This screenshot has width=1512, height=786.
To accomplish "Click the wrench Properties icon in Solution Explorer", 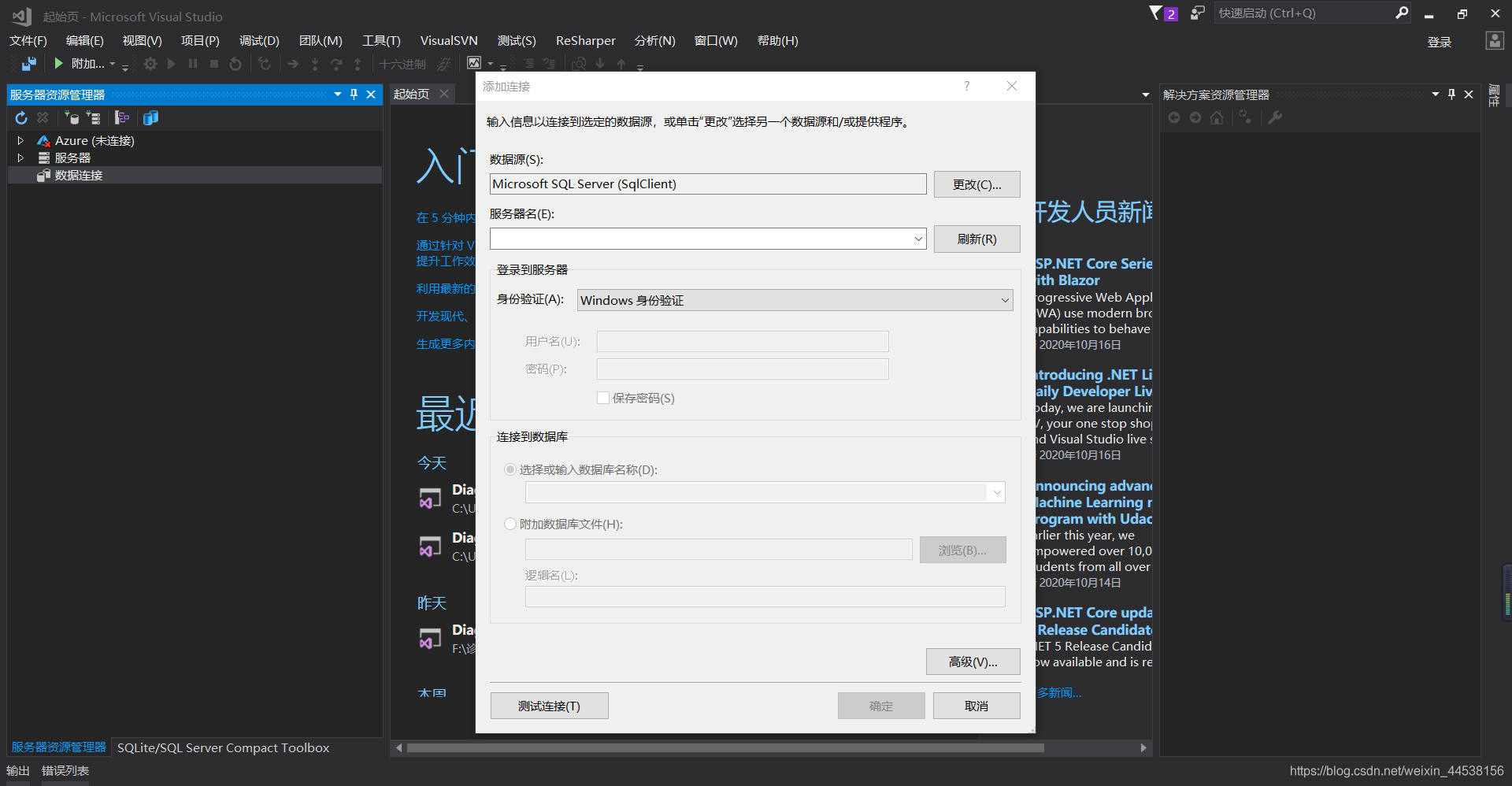I will pos(1275,117).
